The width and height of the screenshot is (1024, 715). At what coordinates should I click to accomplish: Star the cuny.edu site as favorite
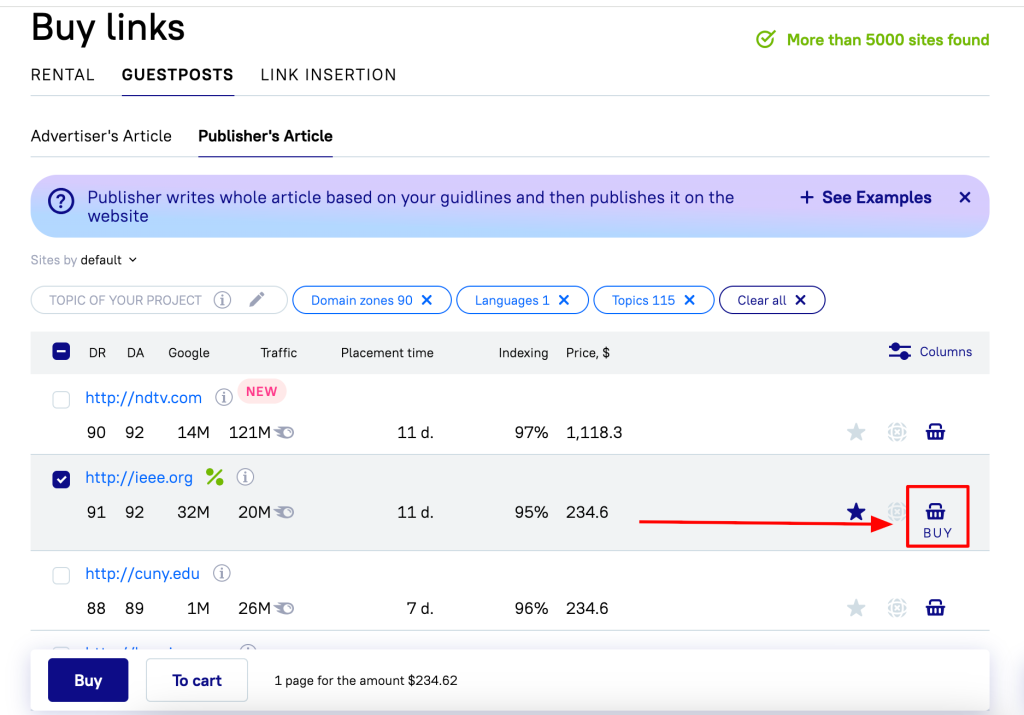pyautogui.click(x=856, y=608)
